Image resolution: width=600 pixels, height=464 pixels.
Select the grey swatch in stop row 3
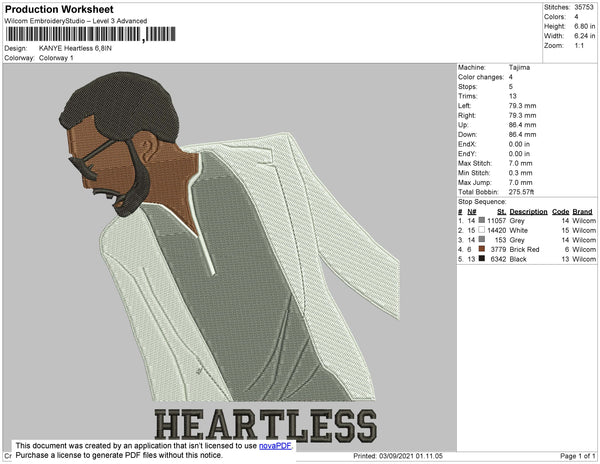[x=482, y=239]
